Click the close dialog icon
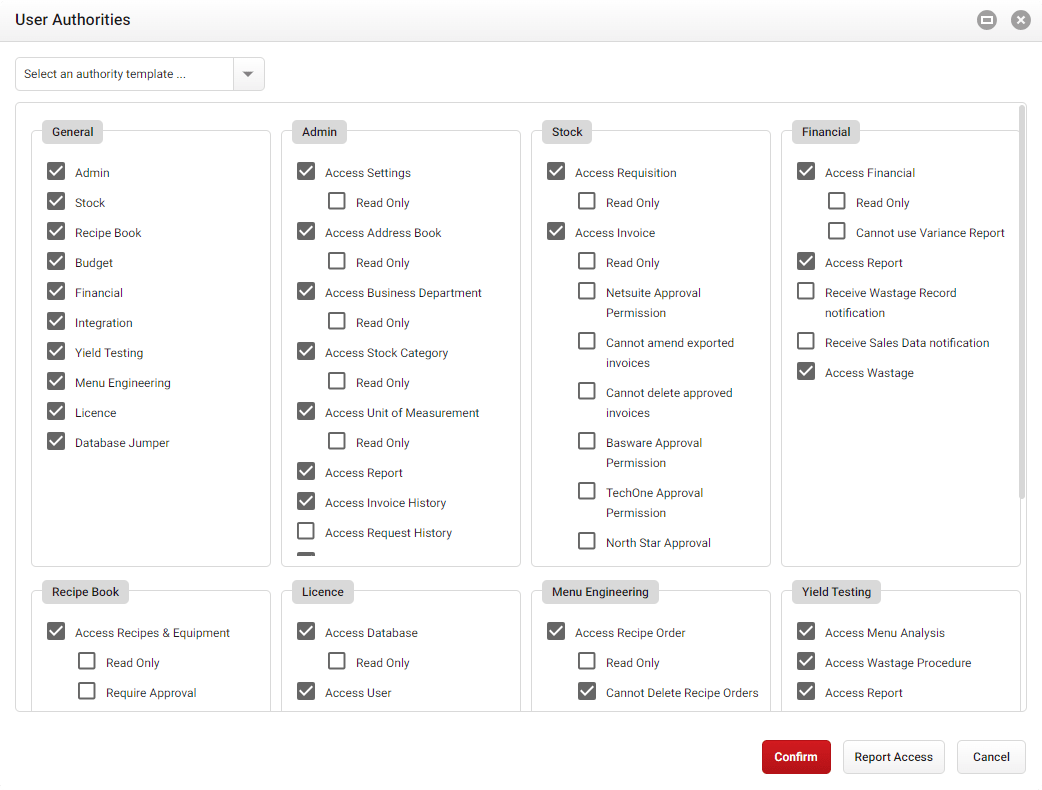The width and height of the screenshot is (1042, 790). pos(1021,20)
